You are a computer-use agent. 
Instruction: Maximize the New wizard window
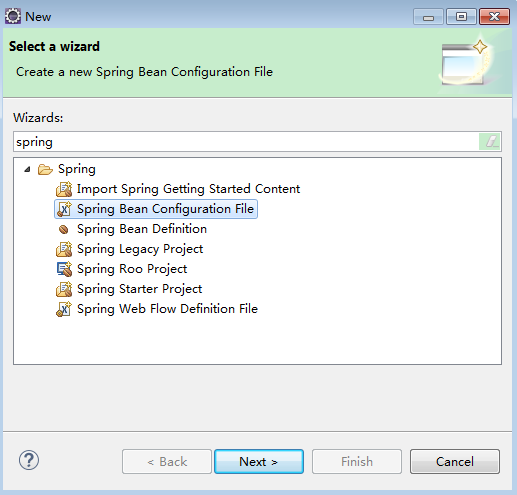pos(461,16)
